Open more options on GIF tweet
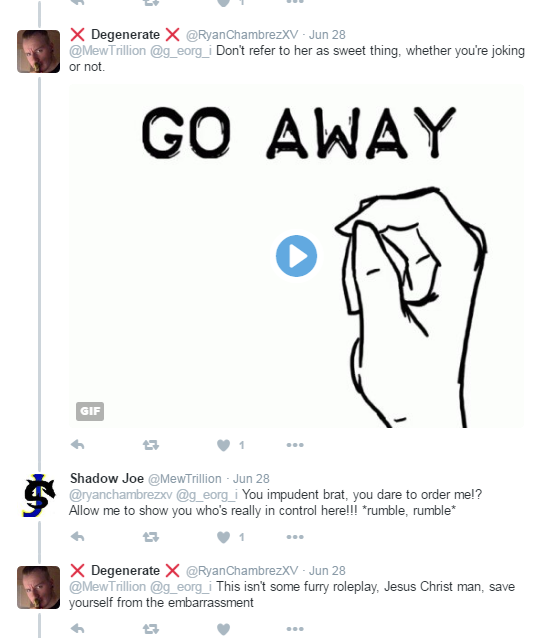Image resolution: width=549 pixels, height=638 pixels. pos(295,445)
